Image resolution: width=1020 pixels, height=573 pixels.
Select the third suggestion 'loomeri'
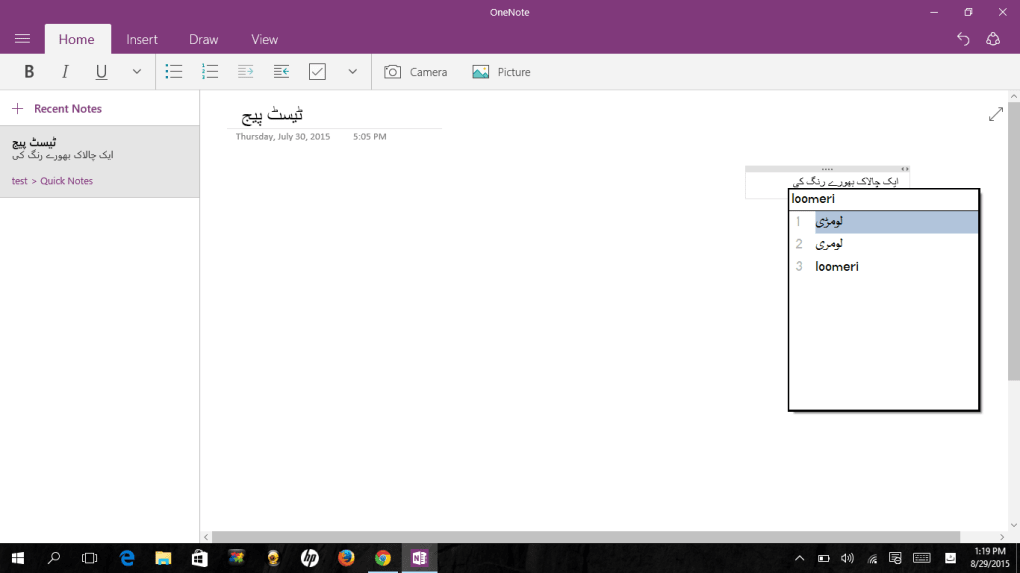coord(837,267)
